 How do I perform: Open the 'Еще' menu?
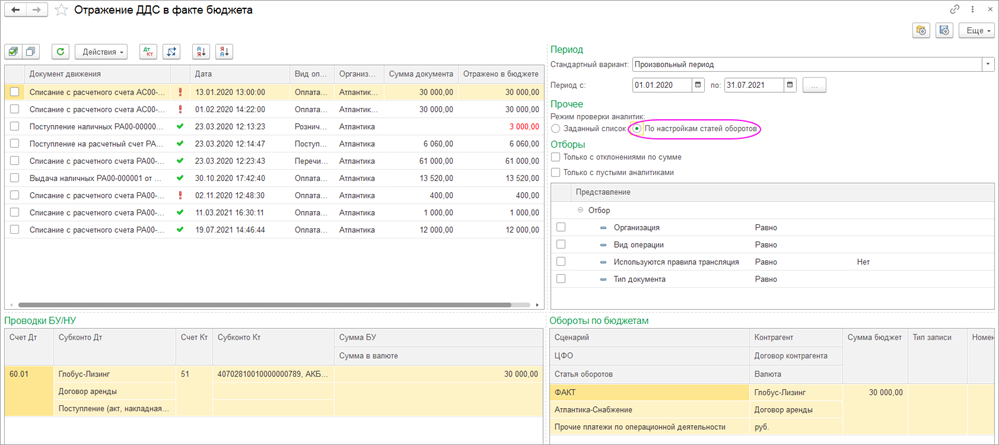[975, 31]
